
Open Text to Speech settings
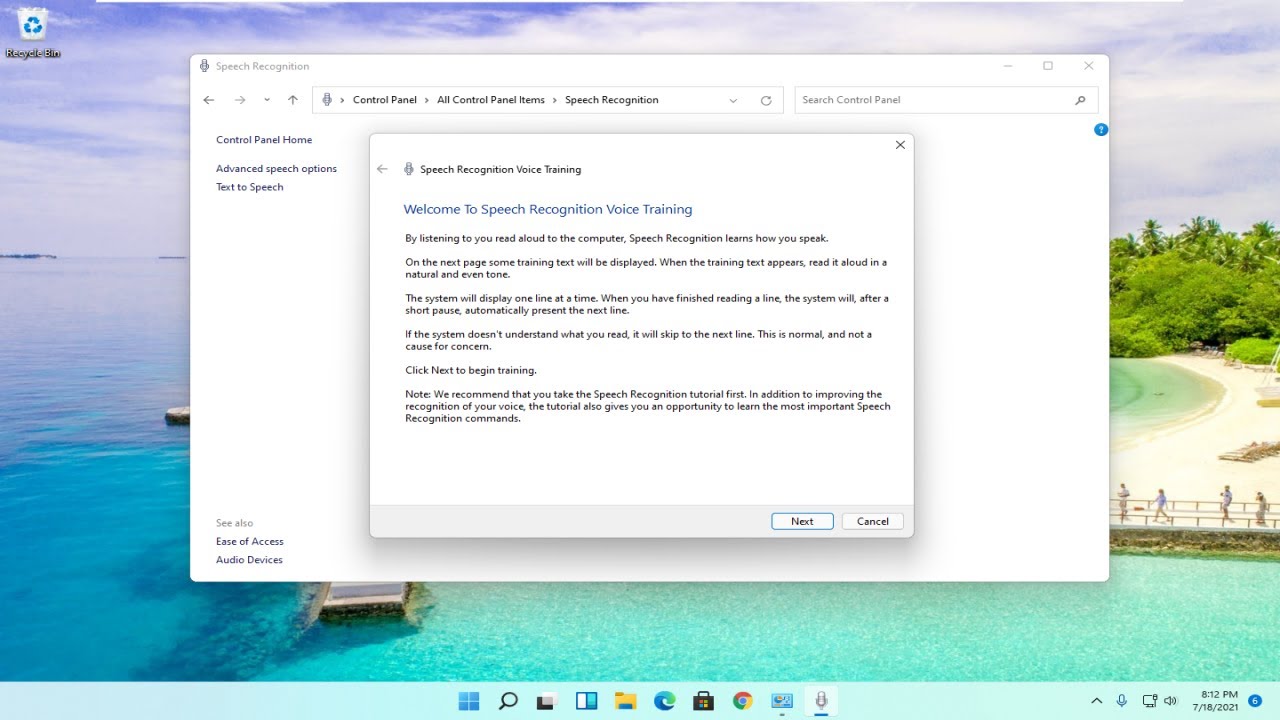click(250, 187)
